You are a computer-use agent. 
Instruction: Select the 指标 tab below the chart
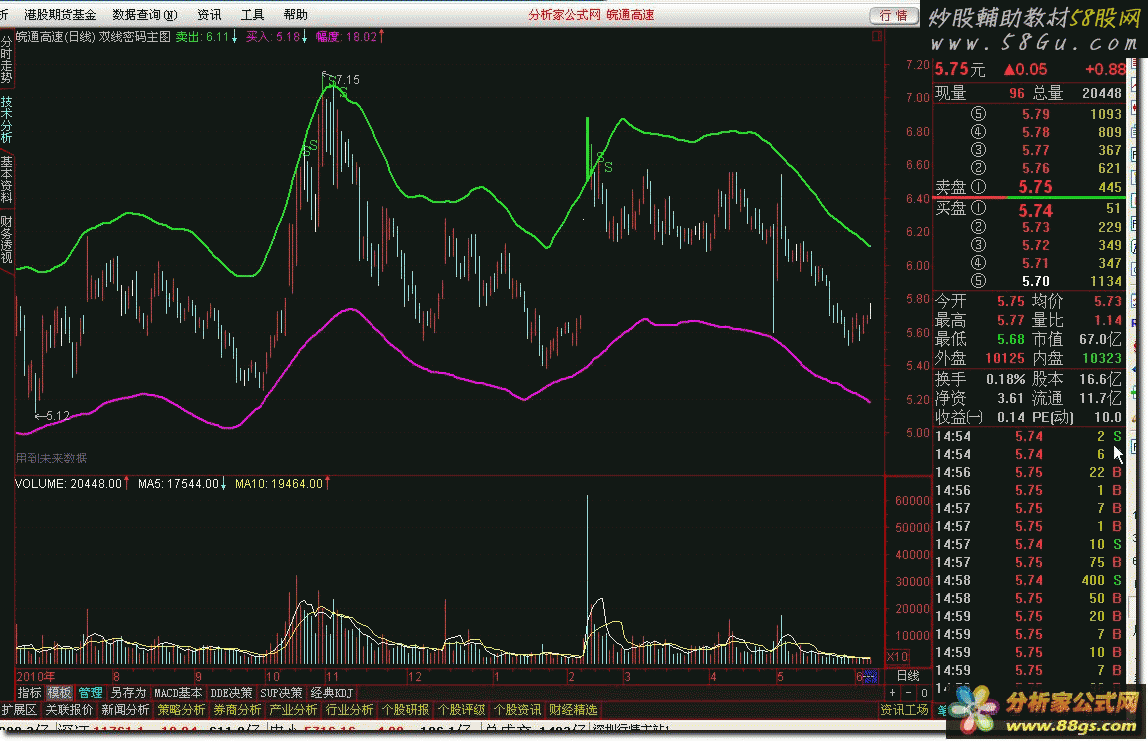[29, 693]
